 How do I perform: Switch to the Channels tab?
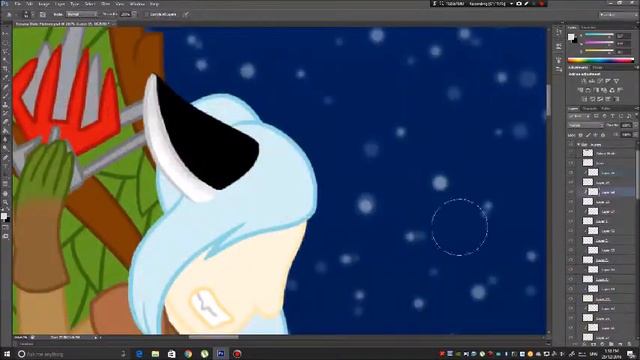point(590,109)
